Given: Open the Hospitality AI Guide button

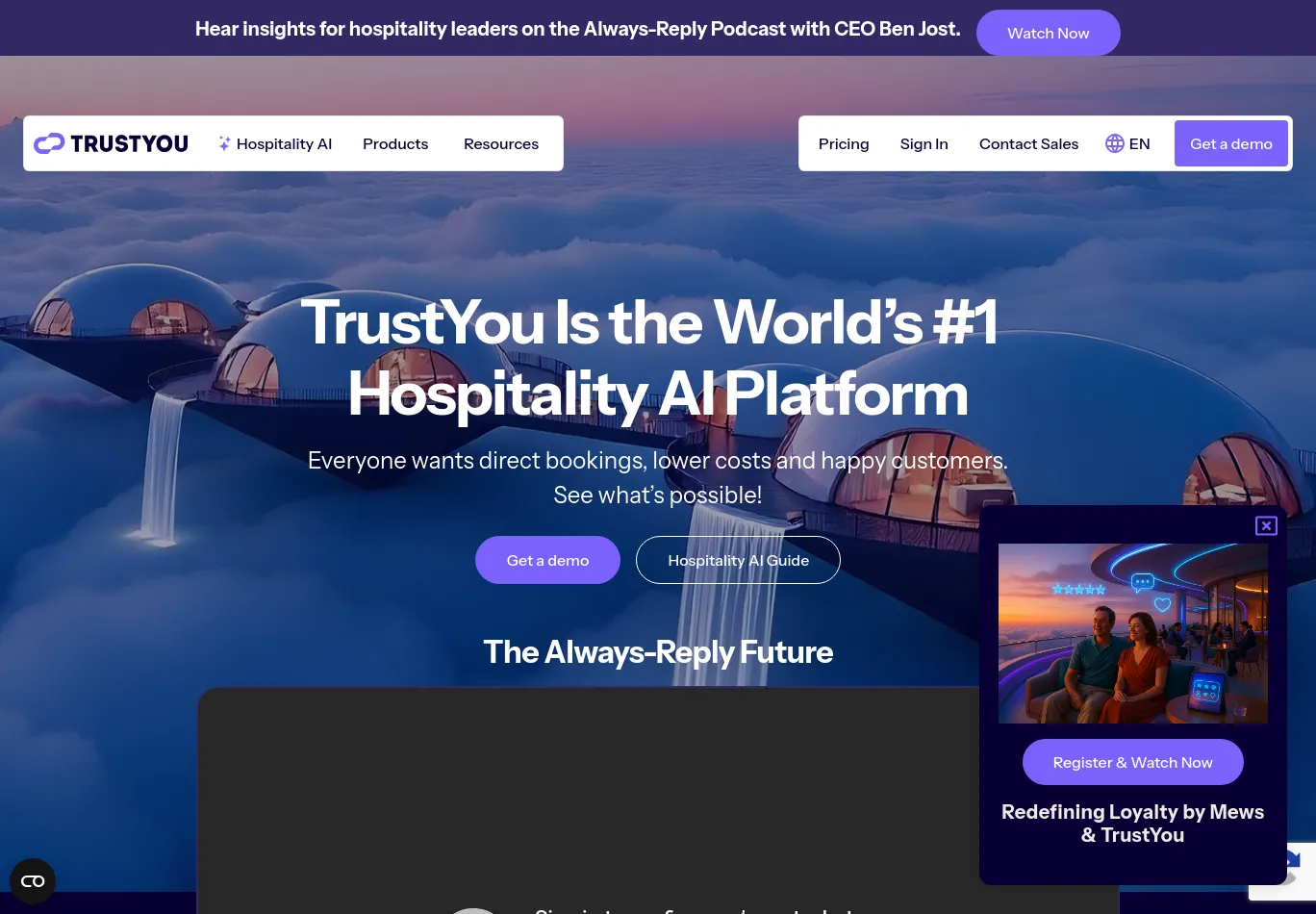Looking at the screenshot, I should click(x=738, y=560).
